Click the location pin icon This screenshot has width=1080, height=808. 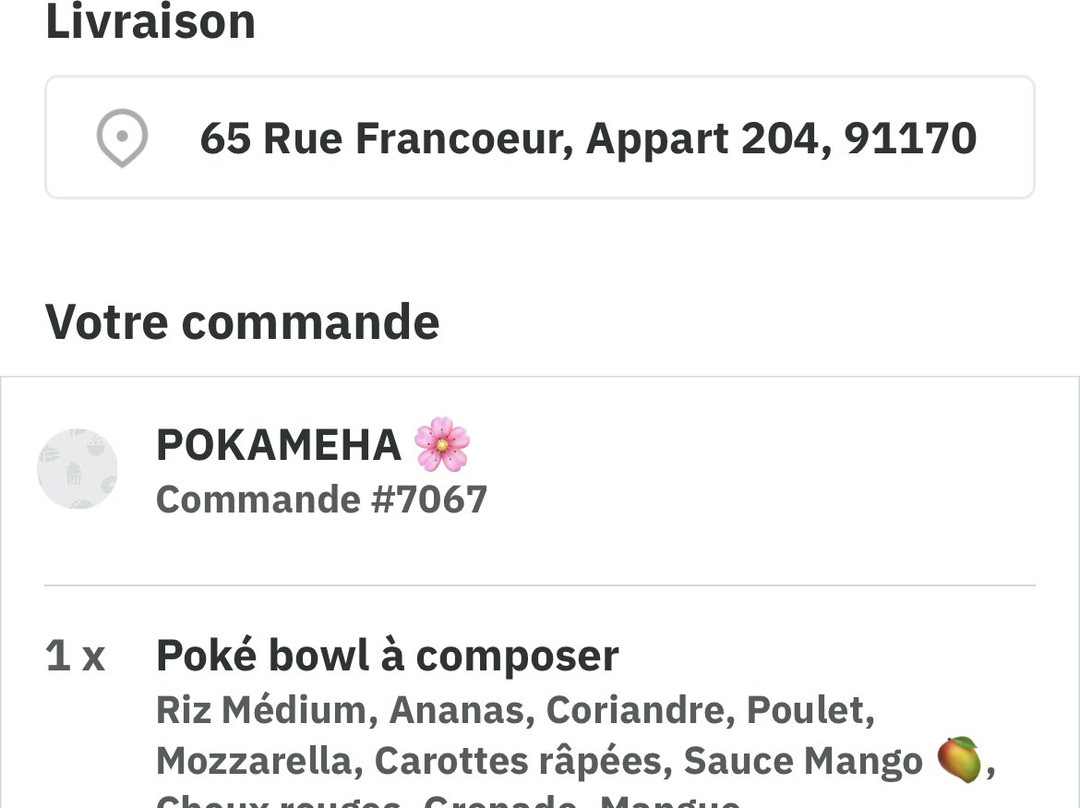(x=122, y=138)
